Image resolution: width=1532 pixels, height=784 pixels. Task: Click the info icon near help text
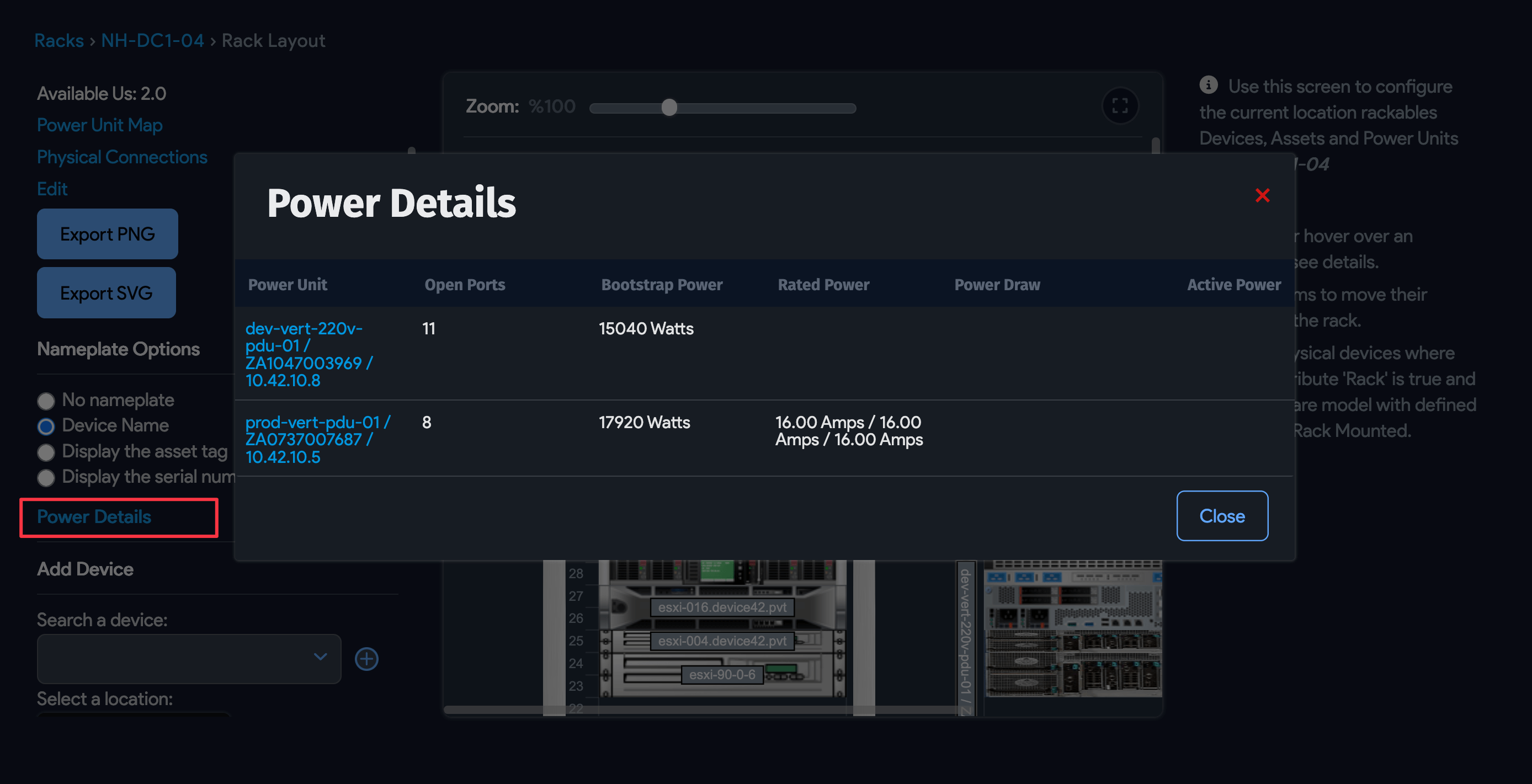pos(1209,85)
